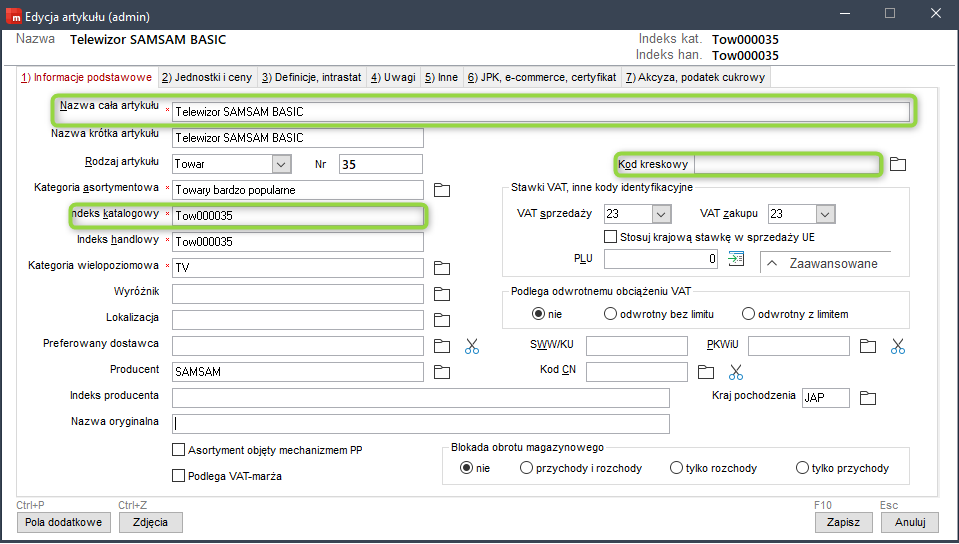Clear Kod CN with scissors icon
Viewport: 959px width, 544px height.
pos(736,372)
